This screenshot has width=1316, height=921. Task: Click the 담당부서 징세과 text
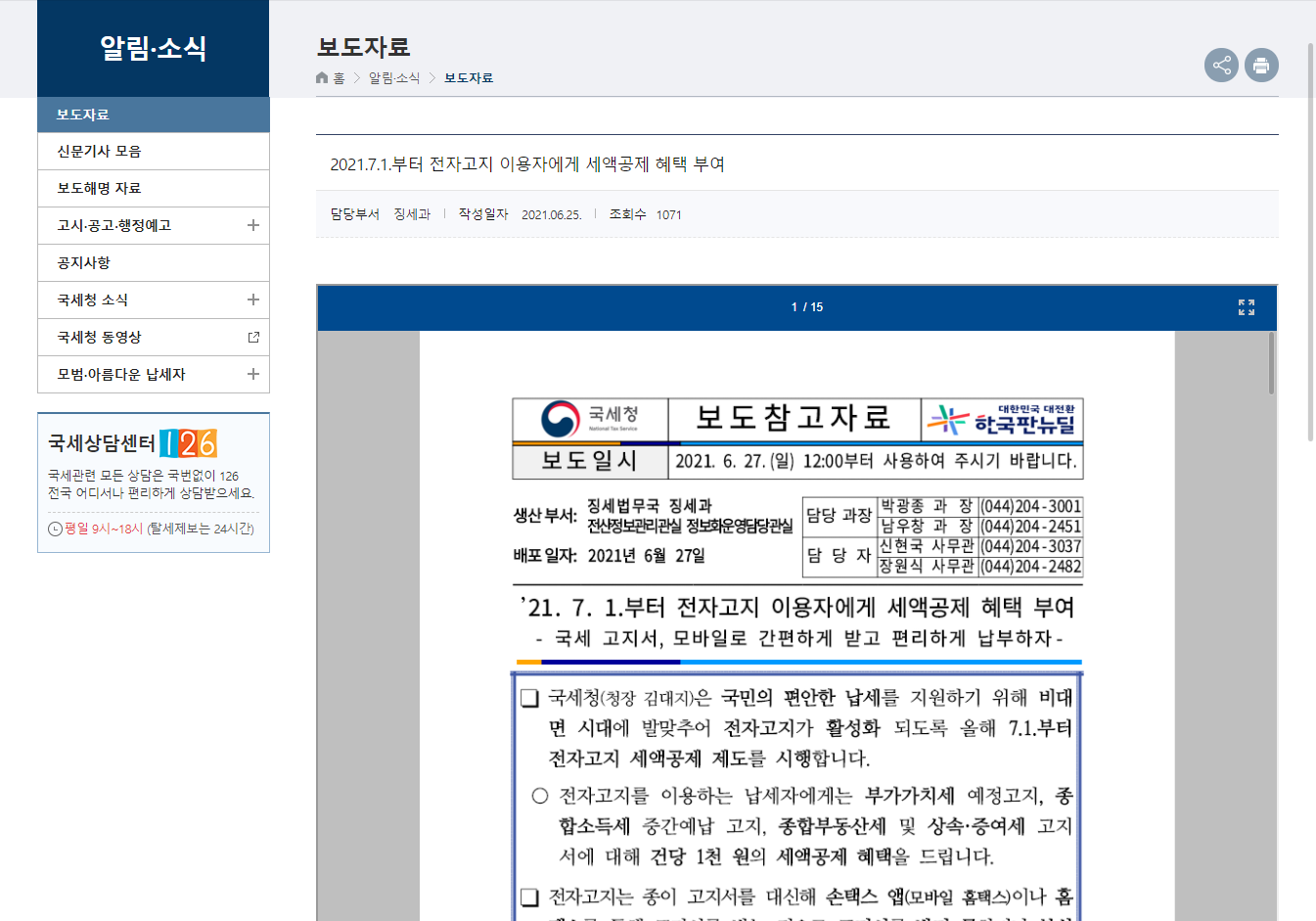381,214
